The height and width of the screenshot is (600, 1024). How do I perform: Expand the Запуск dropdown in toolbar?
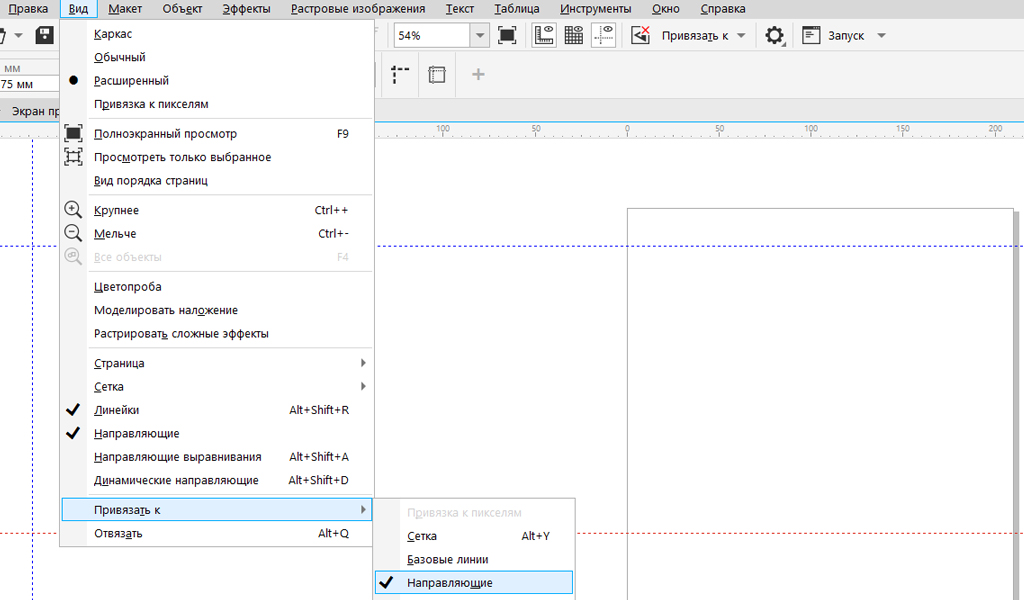[x=881, y=36]
